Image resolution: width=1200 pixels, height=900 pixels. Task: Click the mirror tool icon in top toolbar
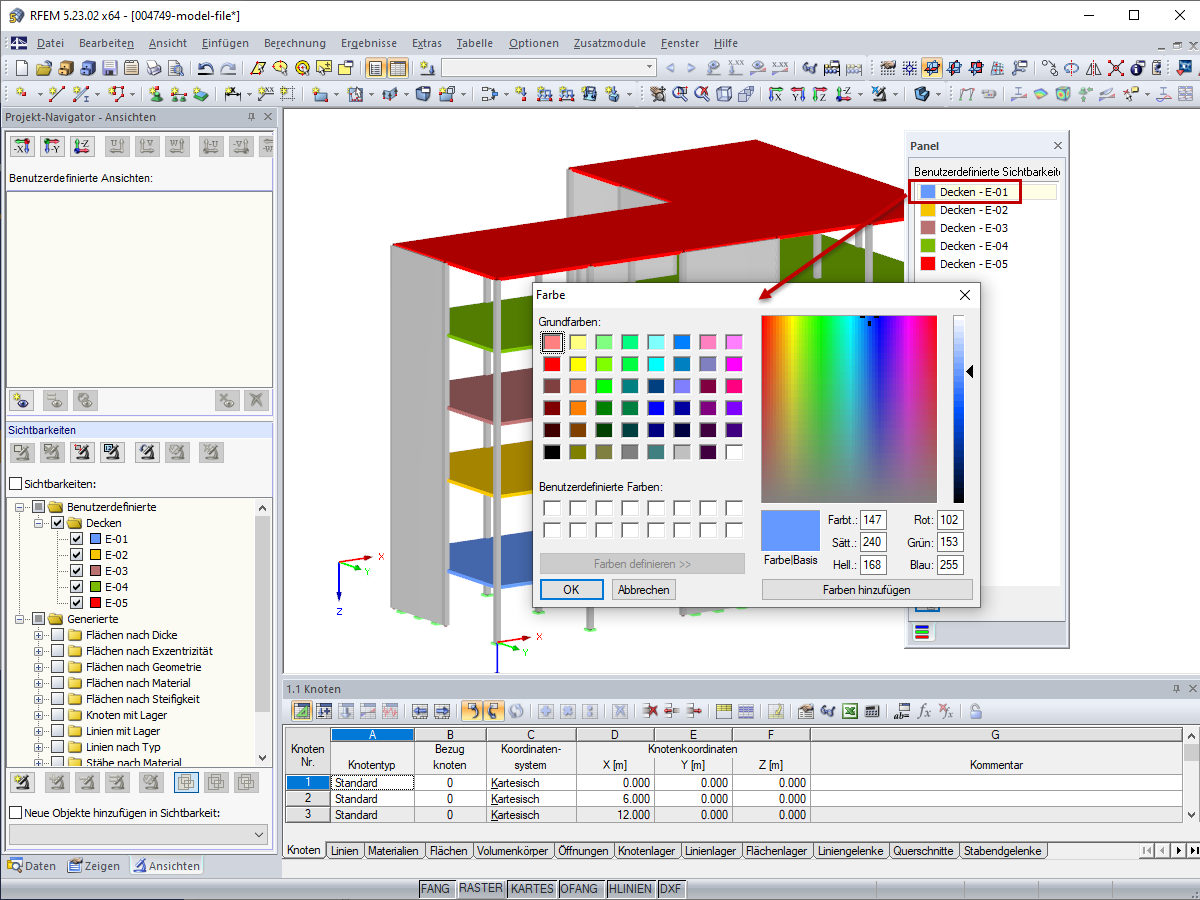pyautogui.click(x=1092, y=68)
